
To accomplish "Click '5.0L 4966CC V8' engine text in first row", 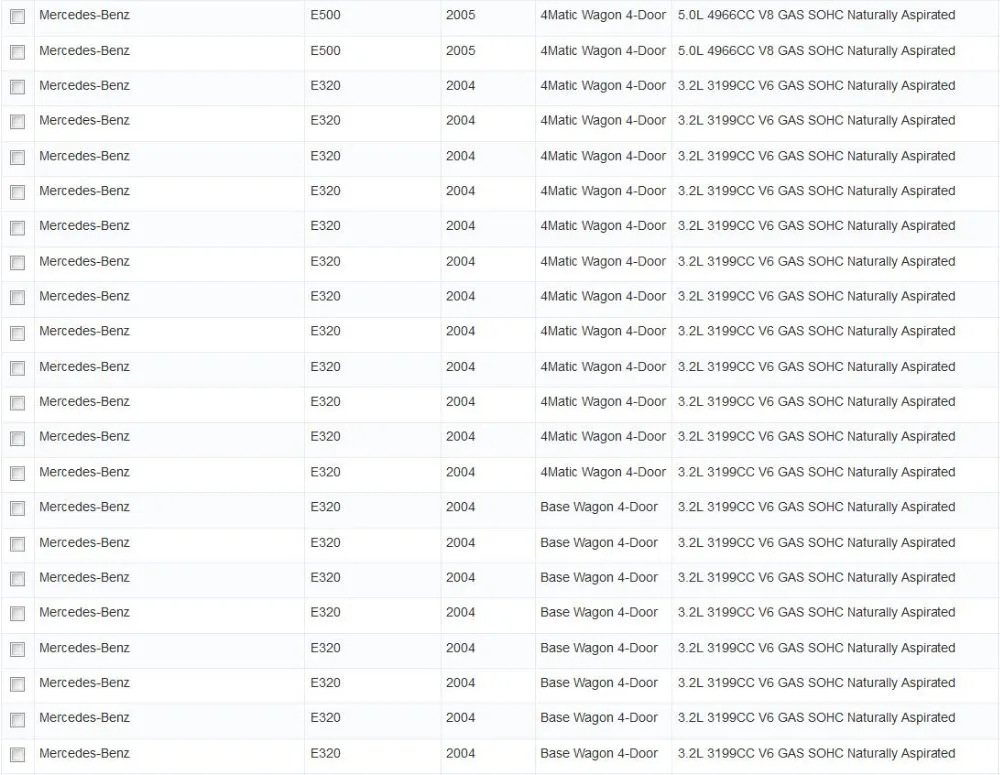I will [x=726, y=15].
